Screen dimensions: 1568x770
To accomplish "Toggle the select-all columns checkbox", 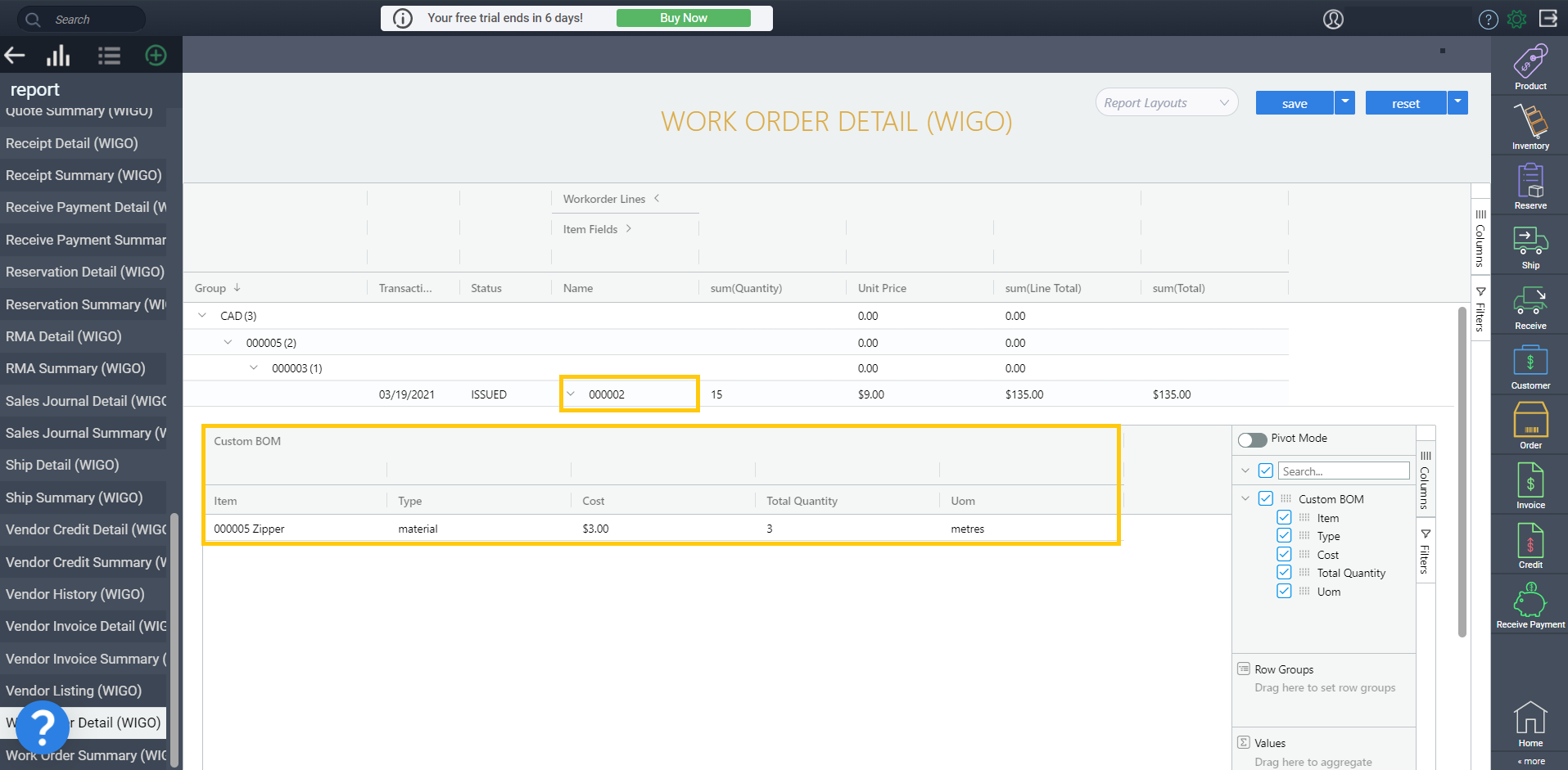I will coord(1266,471).
